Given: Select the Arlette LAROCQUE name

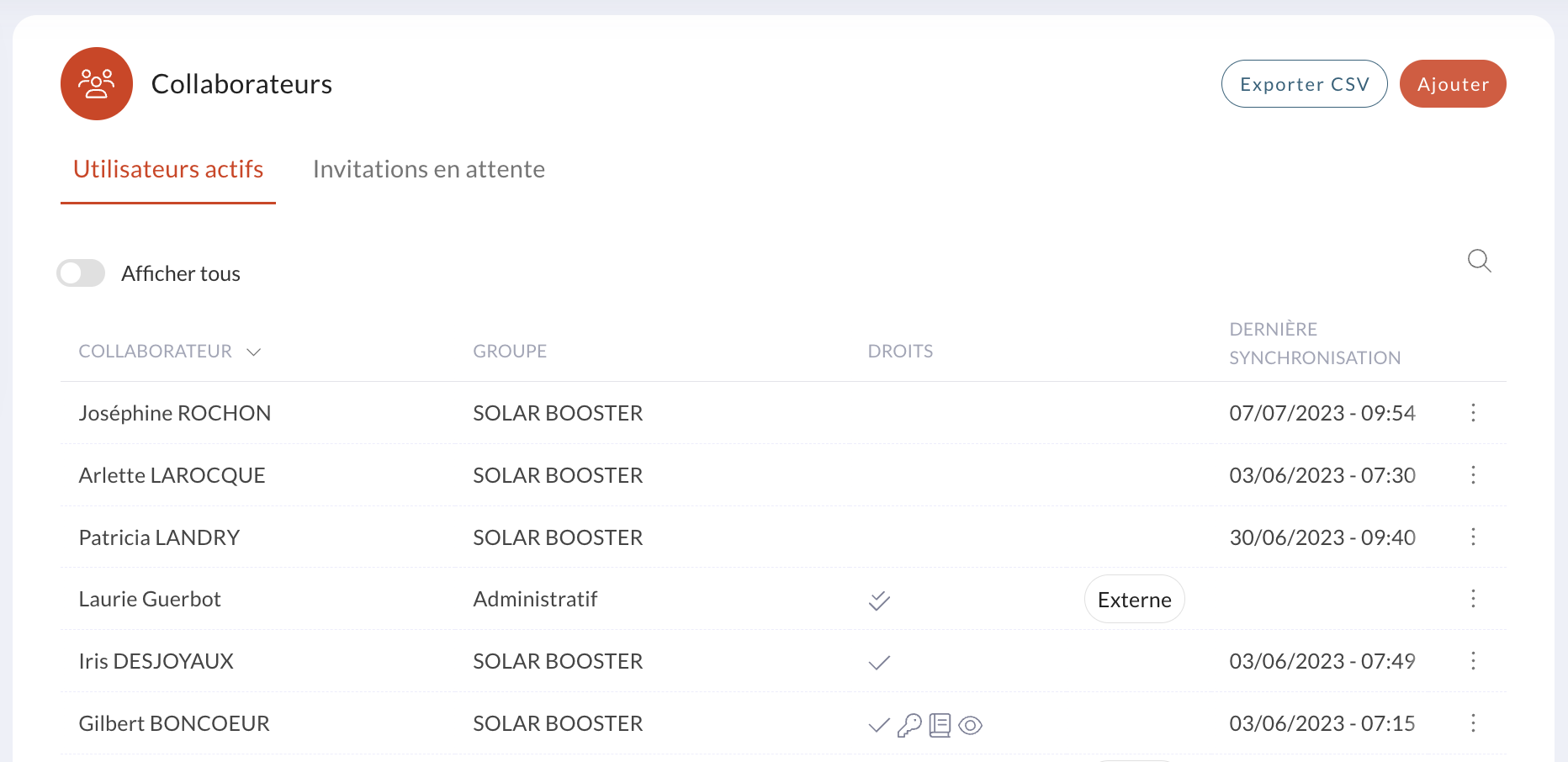Looking at the screenshot, I should click(x=172, y=475).
